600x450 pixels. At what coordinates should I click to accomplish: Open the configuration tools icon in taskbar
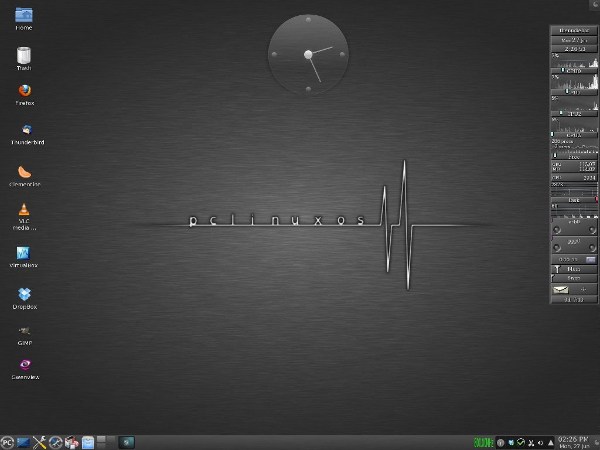click(x=40, y=441)
